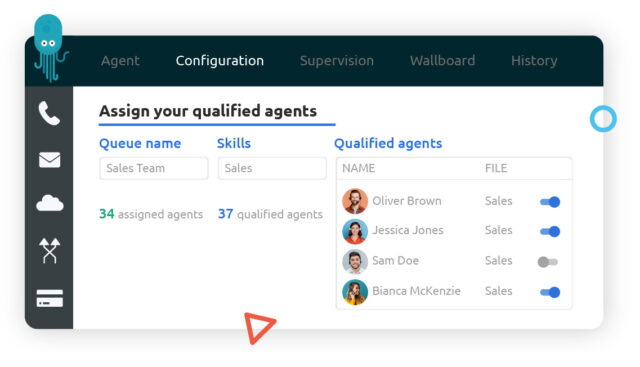Open the phone channel in sidebar
This screenshot has height=367, width=640.
49,113
